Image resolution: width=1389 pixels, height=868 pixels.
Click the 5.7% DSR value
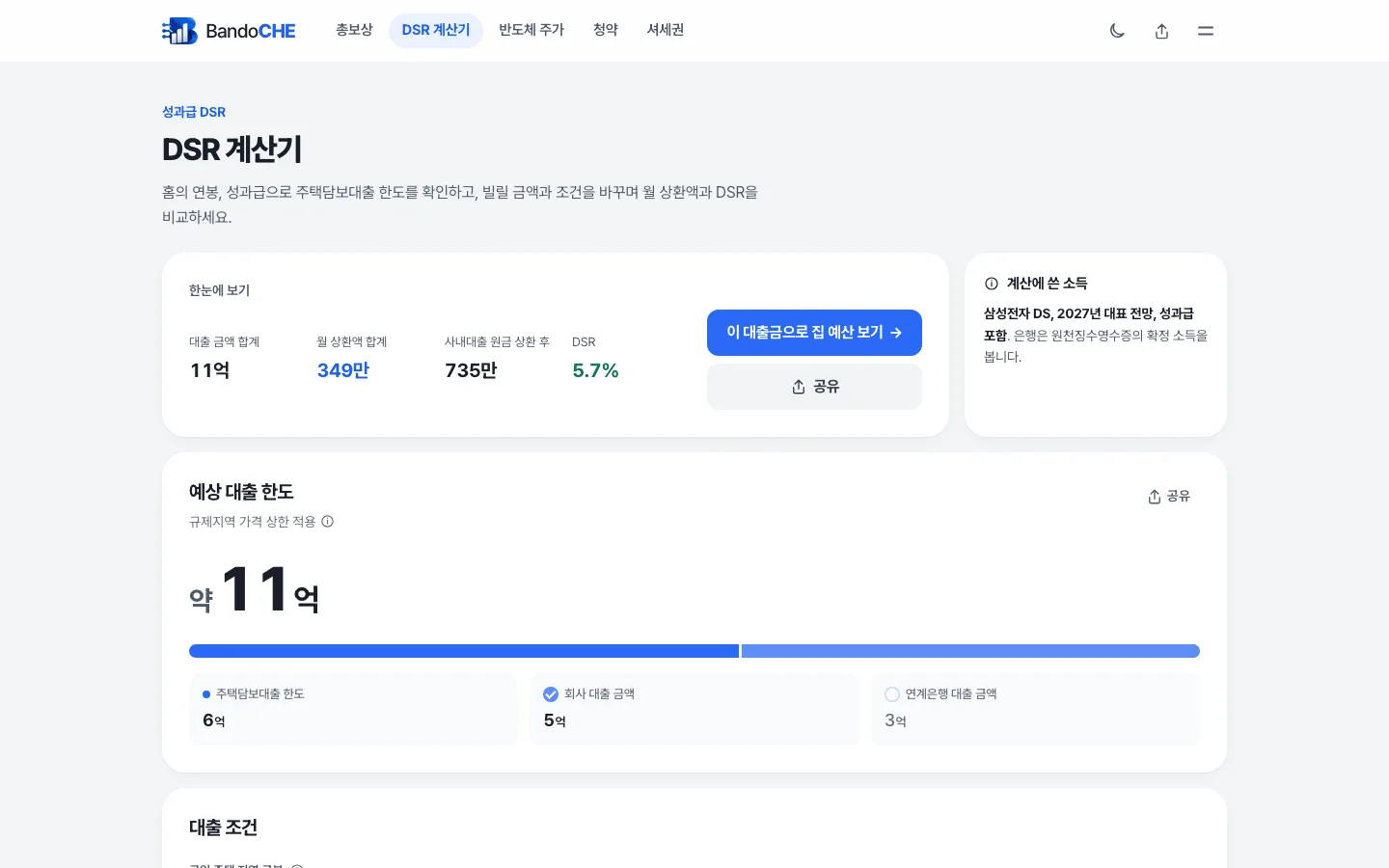tap(595, 370)
